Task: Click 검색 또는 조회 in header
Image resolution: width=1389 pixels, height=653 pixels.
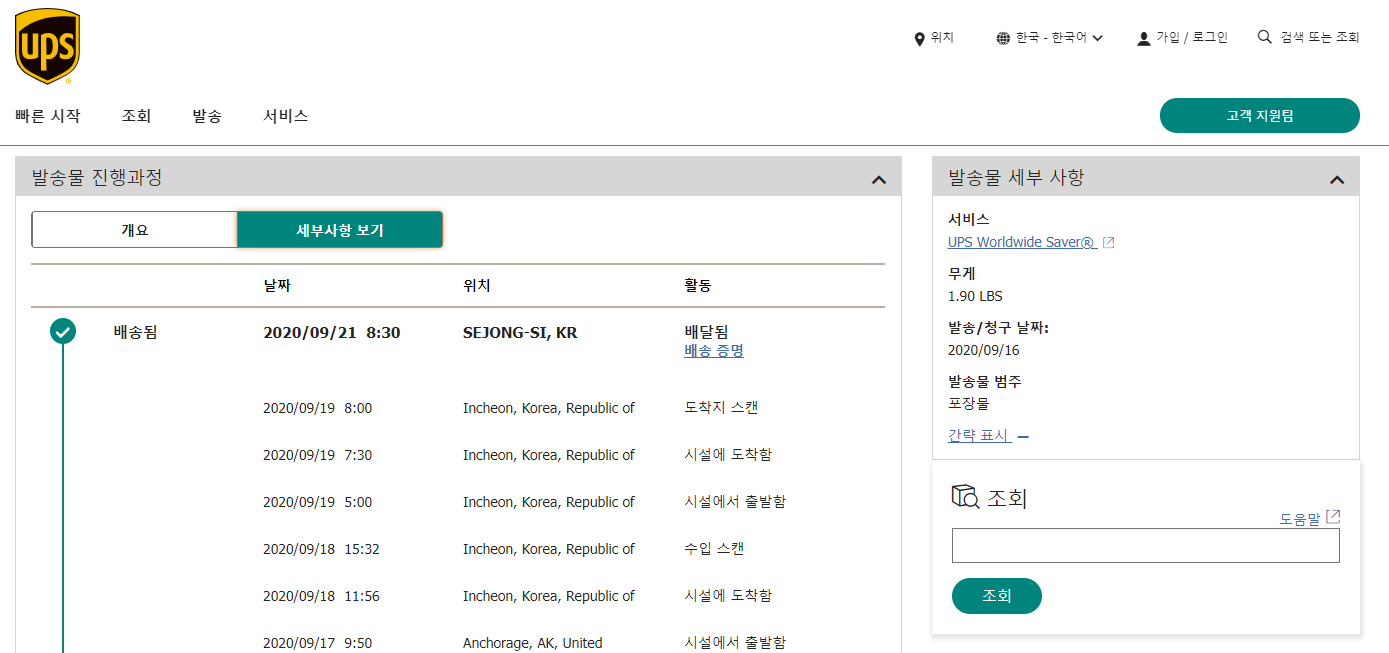Action: (x=1320, y=38)
